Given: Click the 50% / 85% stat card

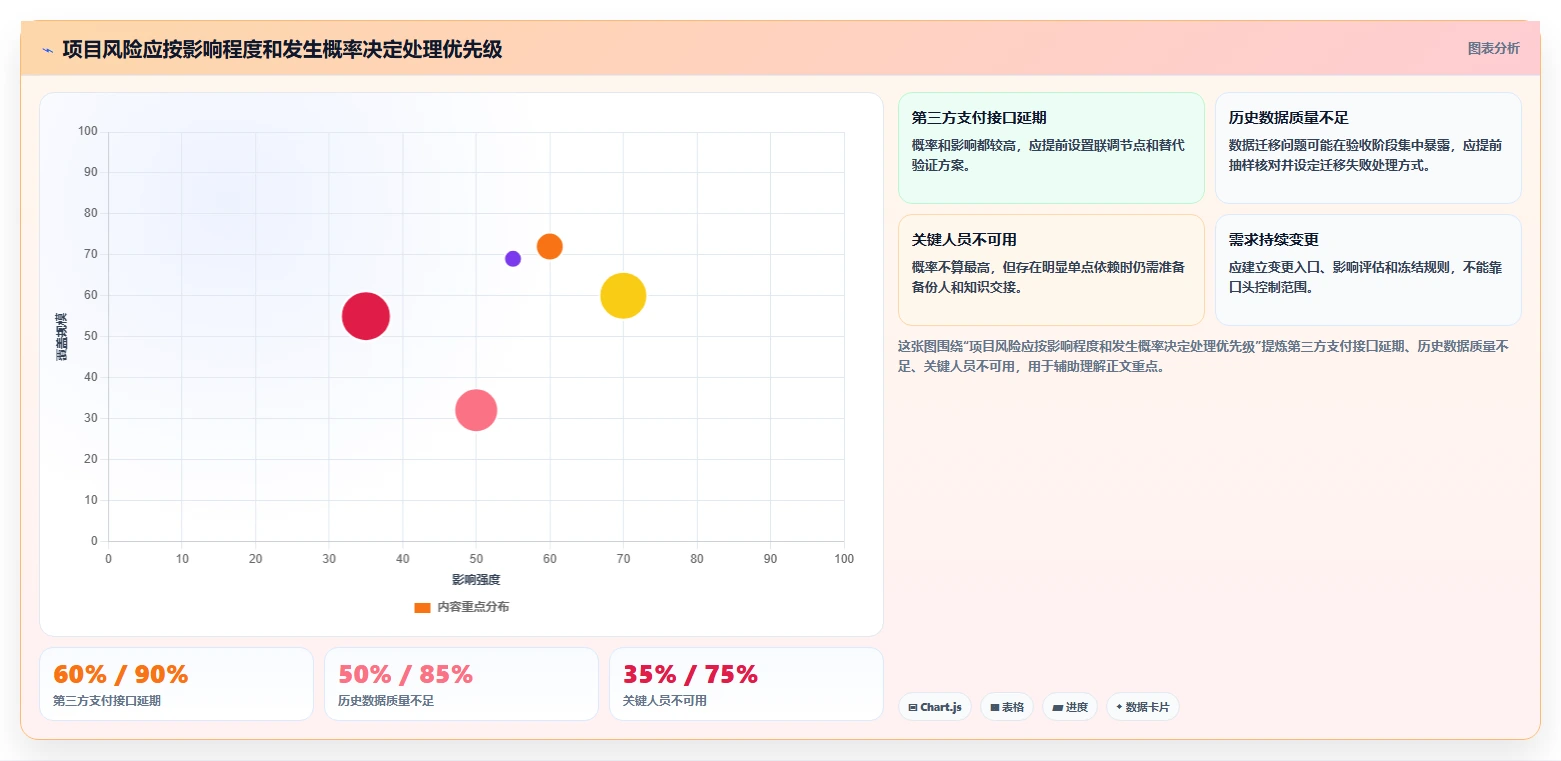Looking at the screenshot, I should coord(461,684).
